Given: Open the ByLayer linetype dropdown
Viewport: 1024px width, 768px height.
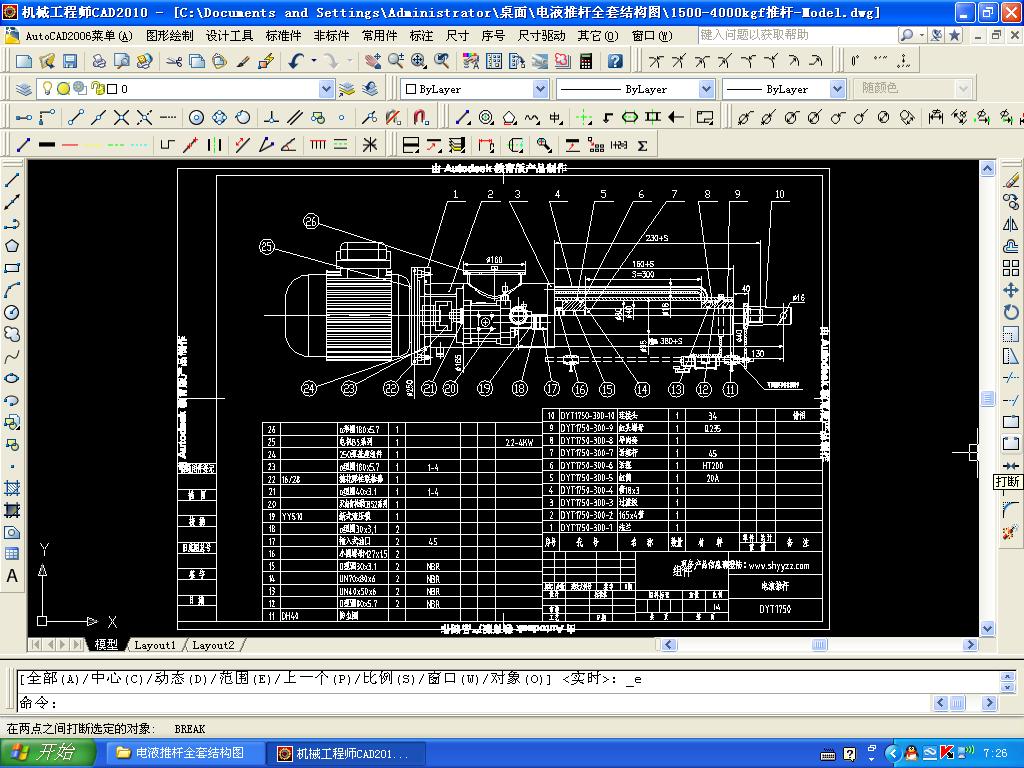Looking at the screenshot, I should (x=706, y=89).
